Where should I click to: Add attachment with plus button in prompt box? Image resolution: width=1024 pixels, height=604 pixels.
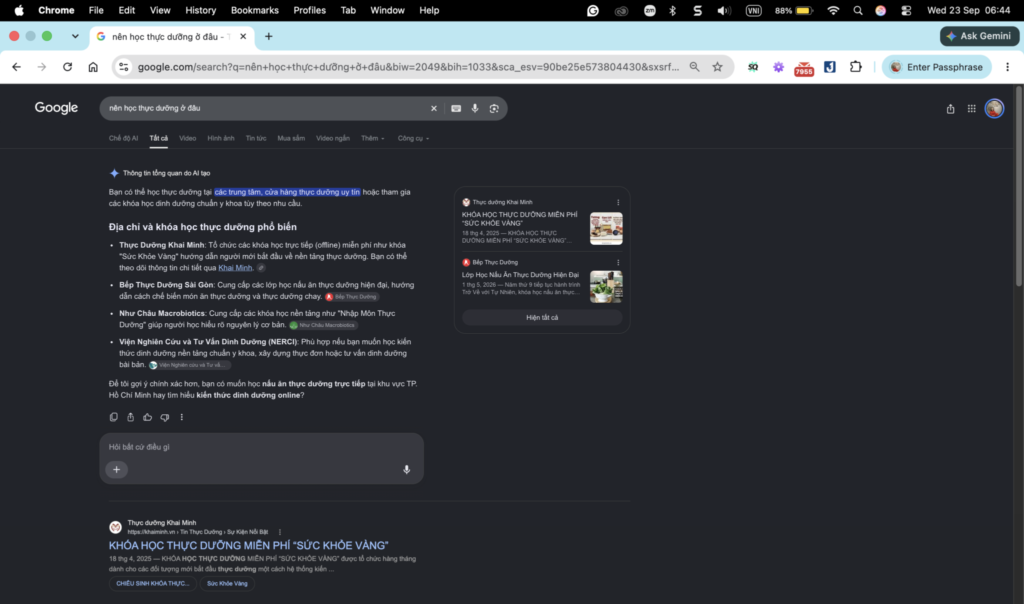(116, 469)
